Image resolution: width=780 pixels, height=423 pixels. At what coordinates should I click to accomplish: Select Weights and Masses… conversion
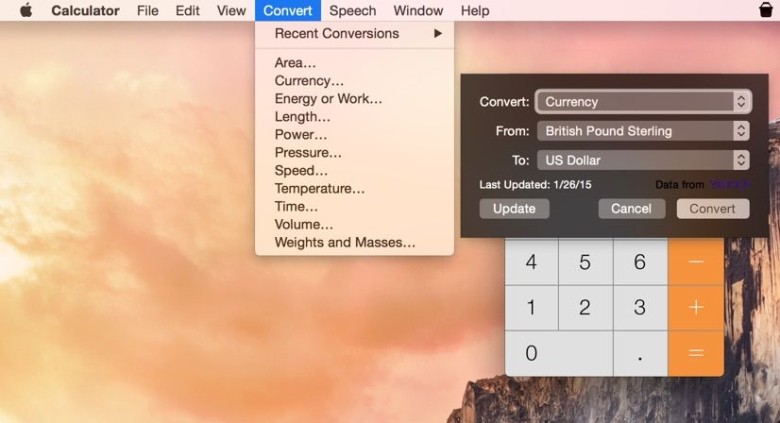pos(354,242)
